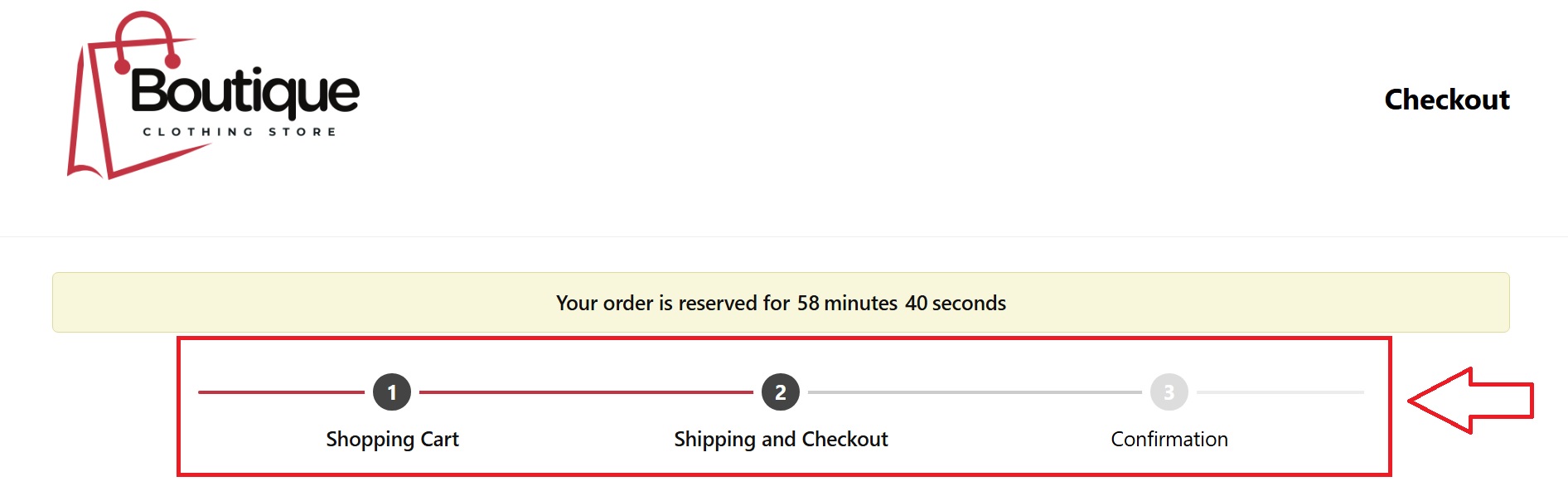Click the Confirmation step label

pyautogui.click(x=1169, y=439)
